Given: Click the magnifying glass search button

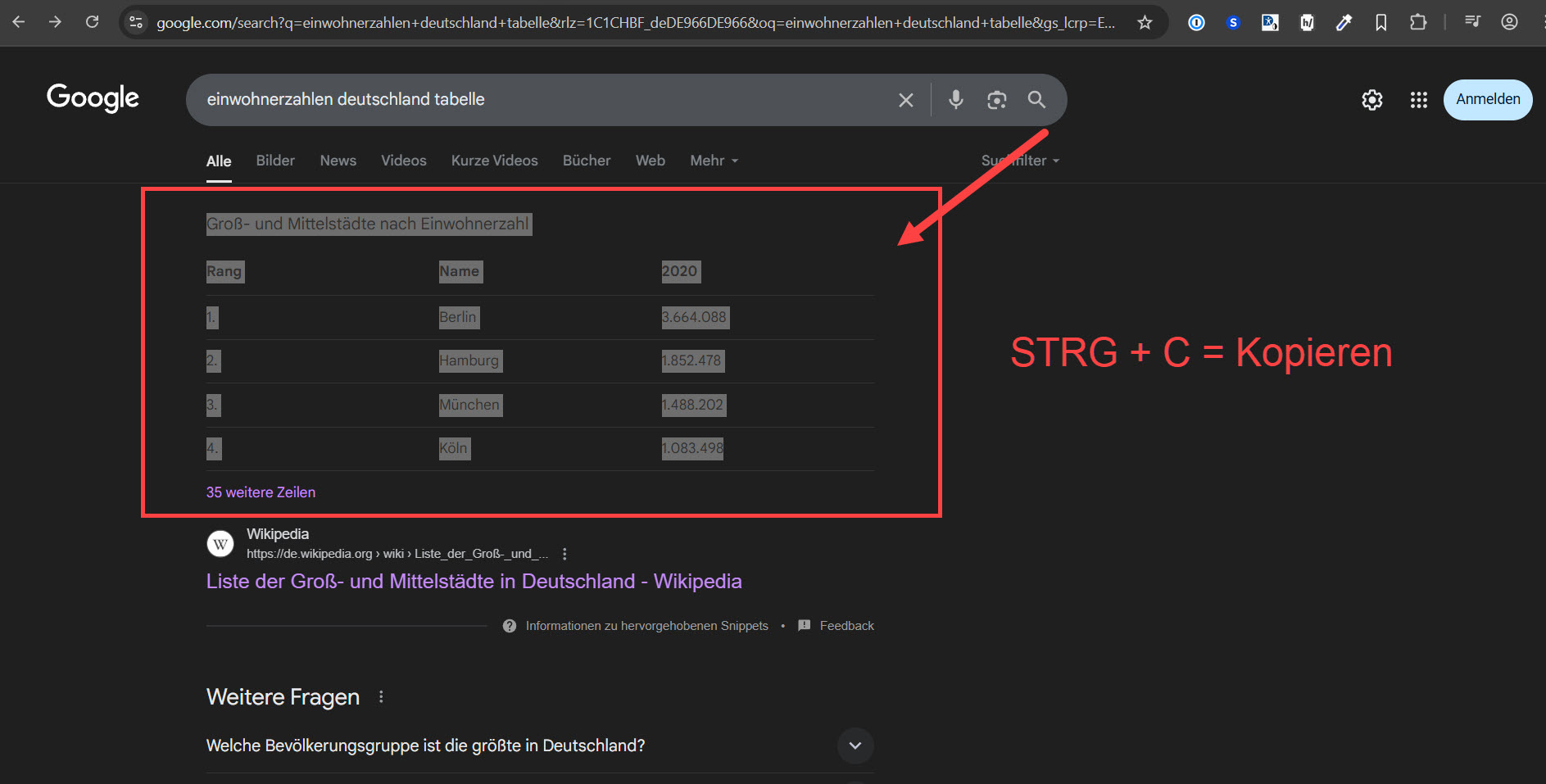Looking at the screenshot, I should [x=1036, y=100].
